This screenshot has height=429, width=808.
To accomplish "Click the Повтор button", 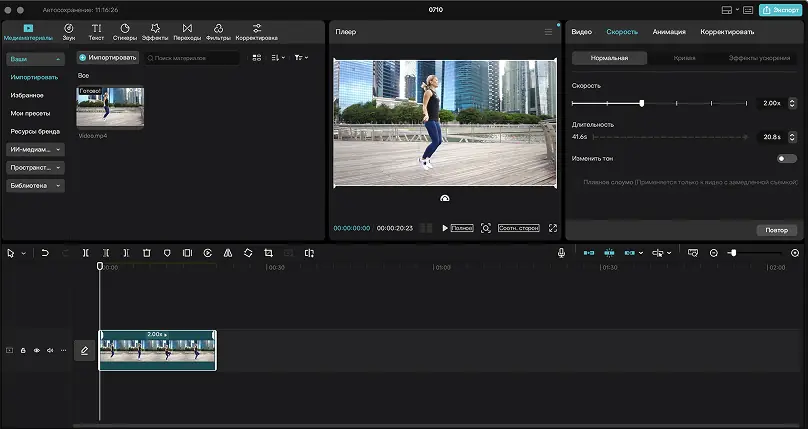I will pyautogui.click(x=777, y=230).
